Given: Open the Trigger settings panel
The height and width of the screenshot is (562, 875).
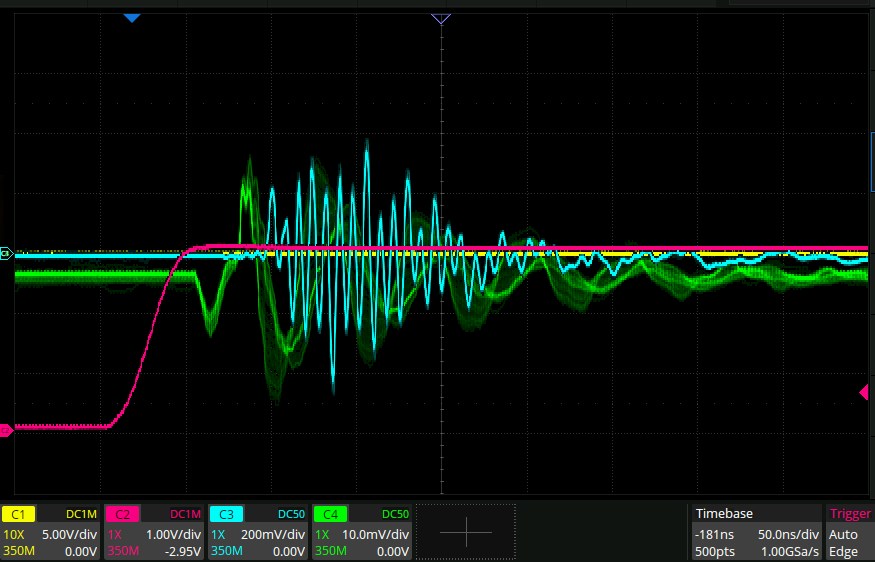Looking at the screenshot, I should [849, 514].
